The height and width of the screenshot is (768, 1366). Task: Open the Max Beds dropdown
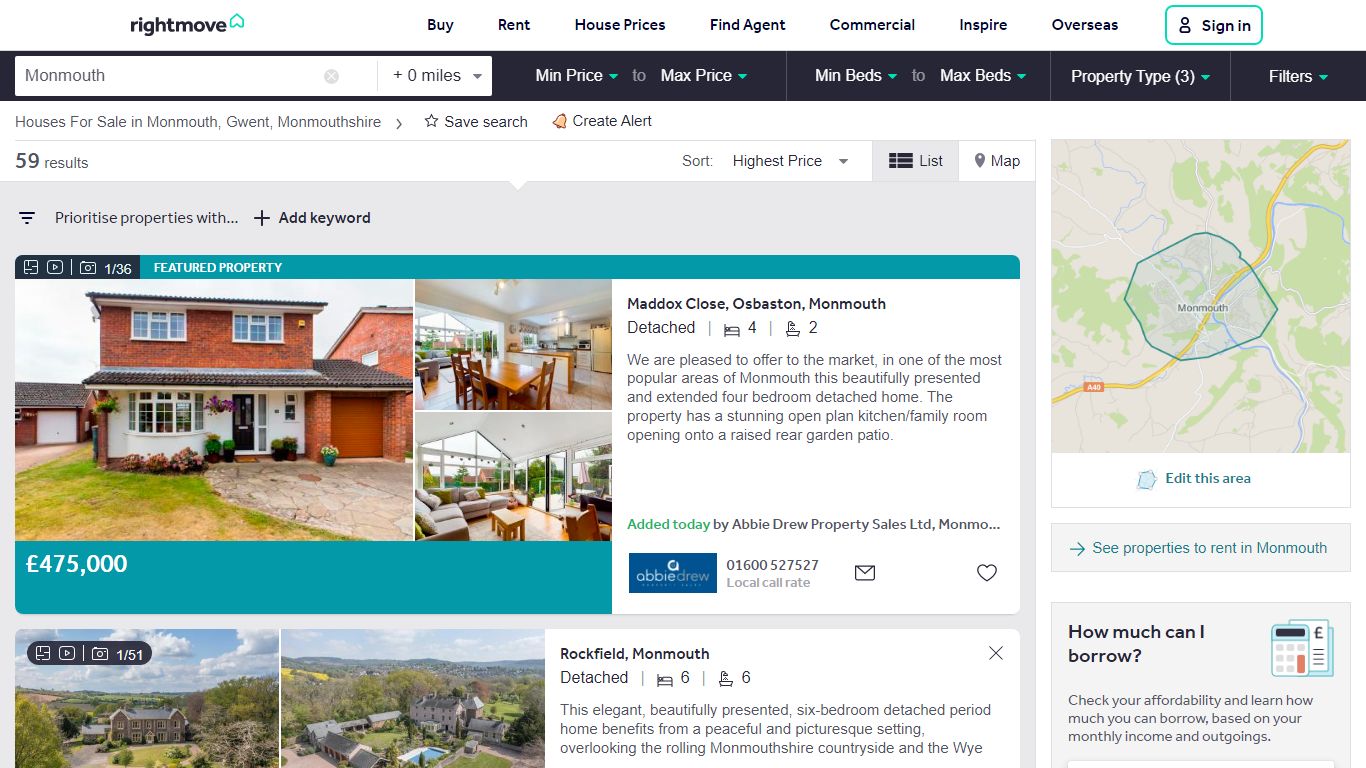983,76
